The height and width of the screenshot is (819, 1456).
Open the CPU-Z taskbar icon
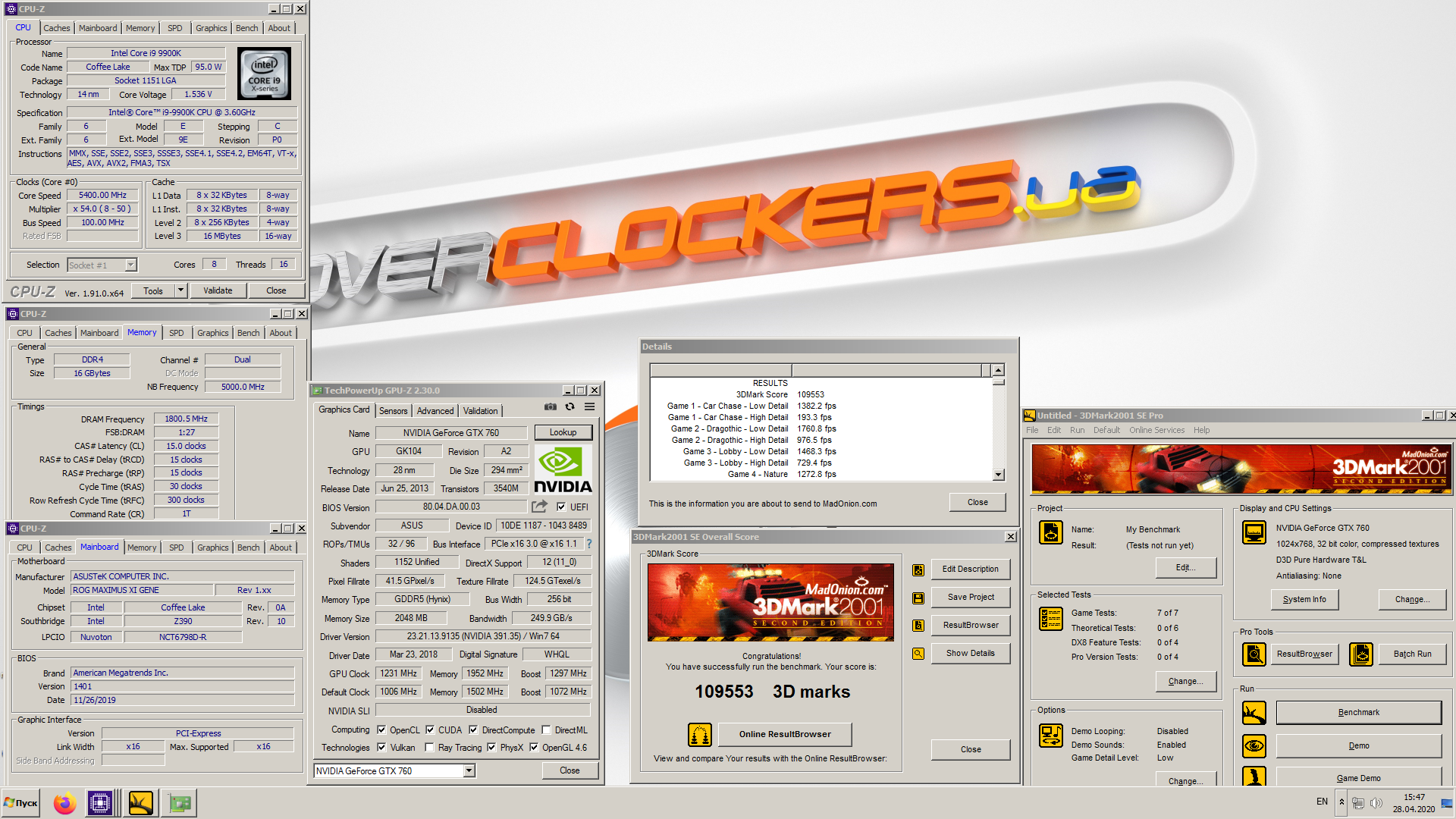coord(100,803)
